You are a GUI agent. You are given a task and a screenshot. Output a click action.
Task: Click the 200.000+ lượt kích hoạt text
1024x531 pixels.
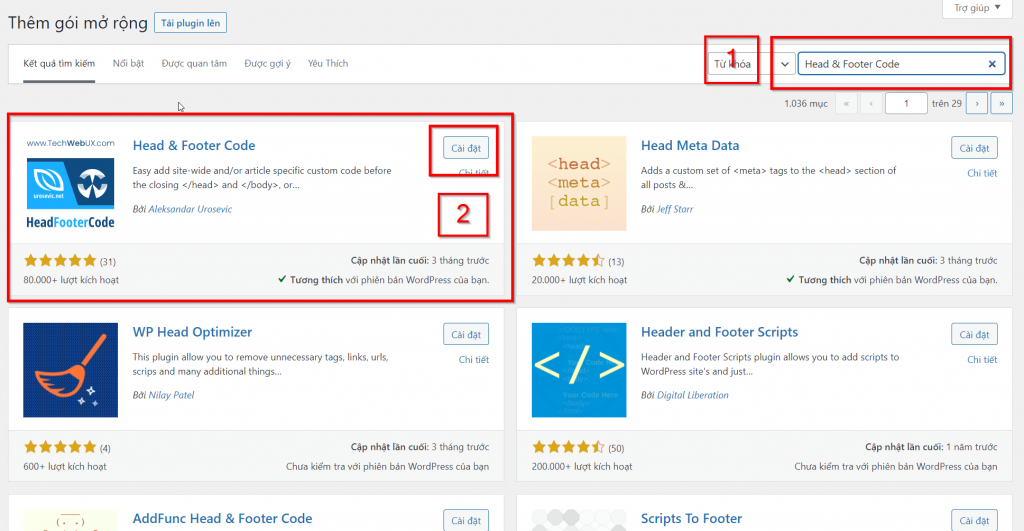pyautogui.click(x=582, y=466)
